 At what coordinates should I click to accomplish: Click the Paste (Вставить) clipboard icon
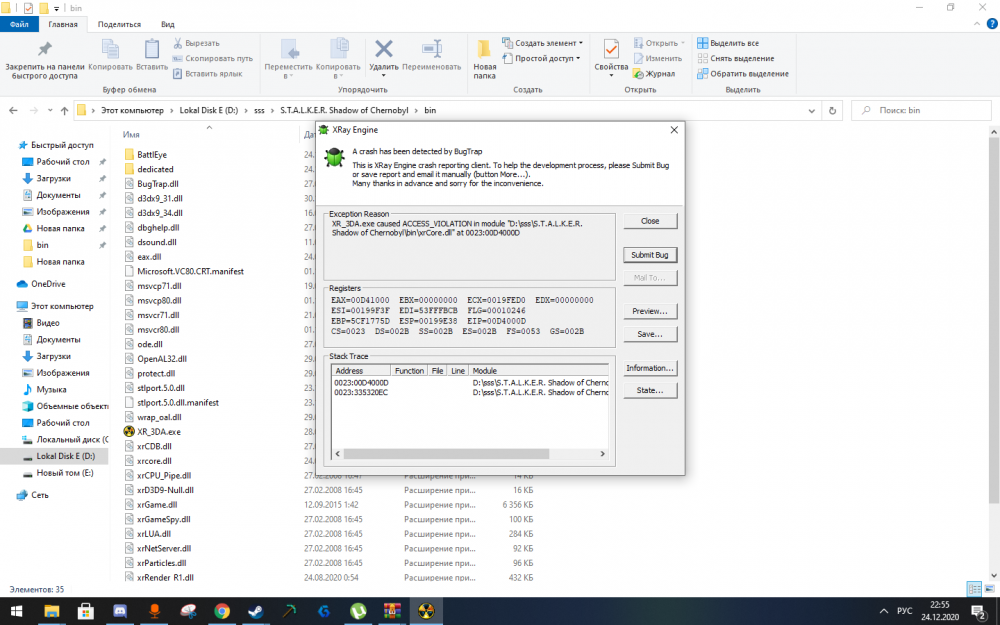point(152,50)
